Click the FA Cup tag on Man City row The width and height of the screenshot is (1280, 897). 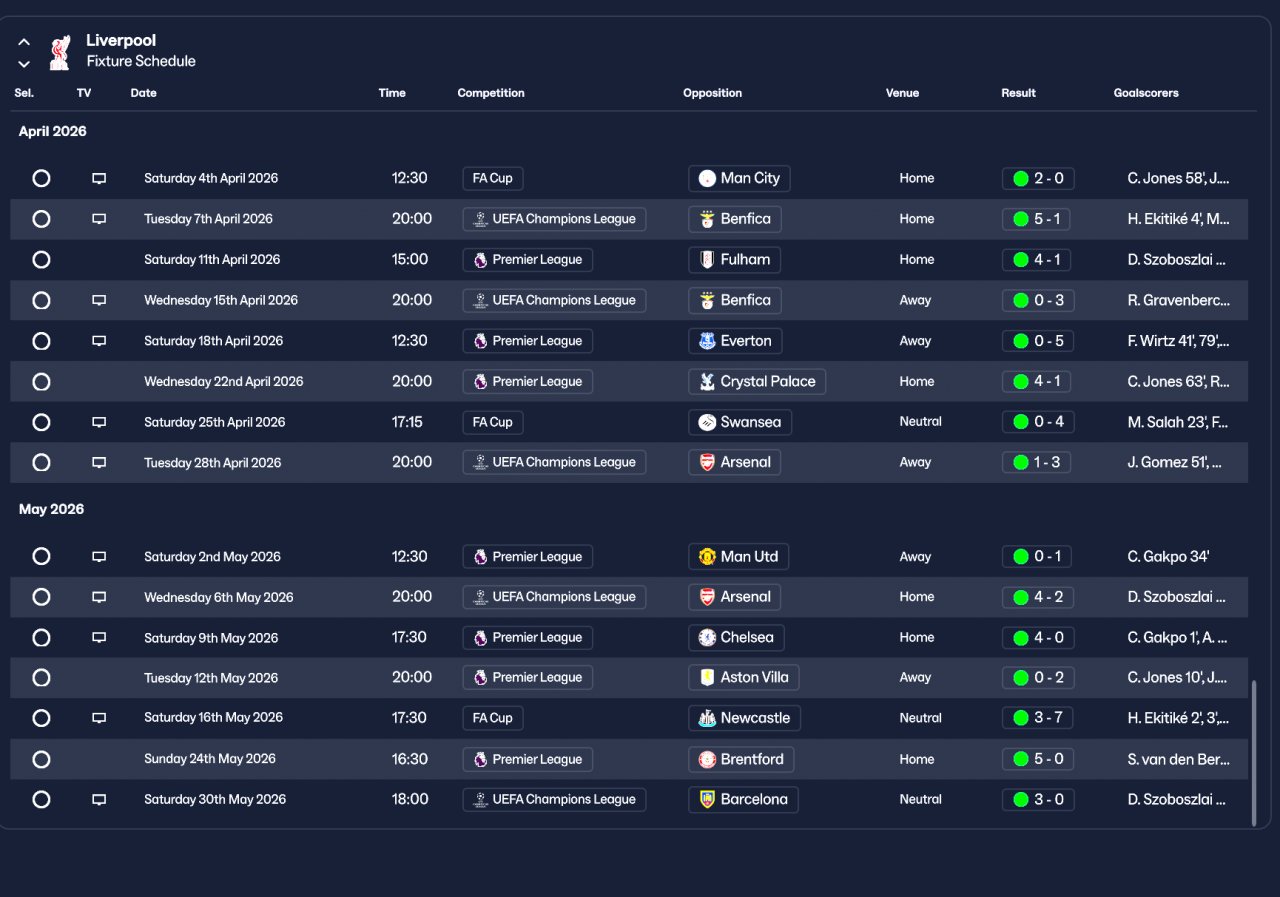492,179
